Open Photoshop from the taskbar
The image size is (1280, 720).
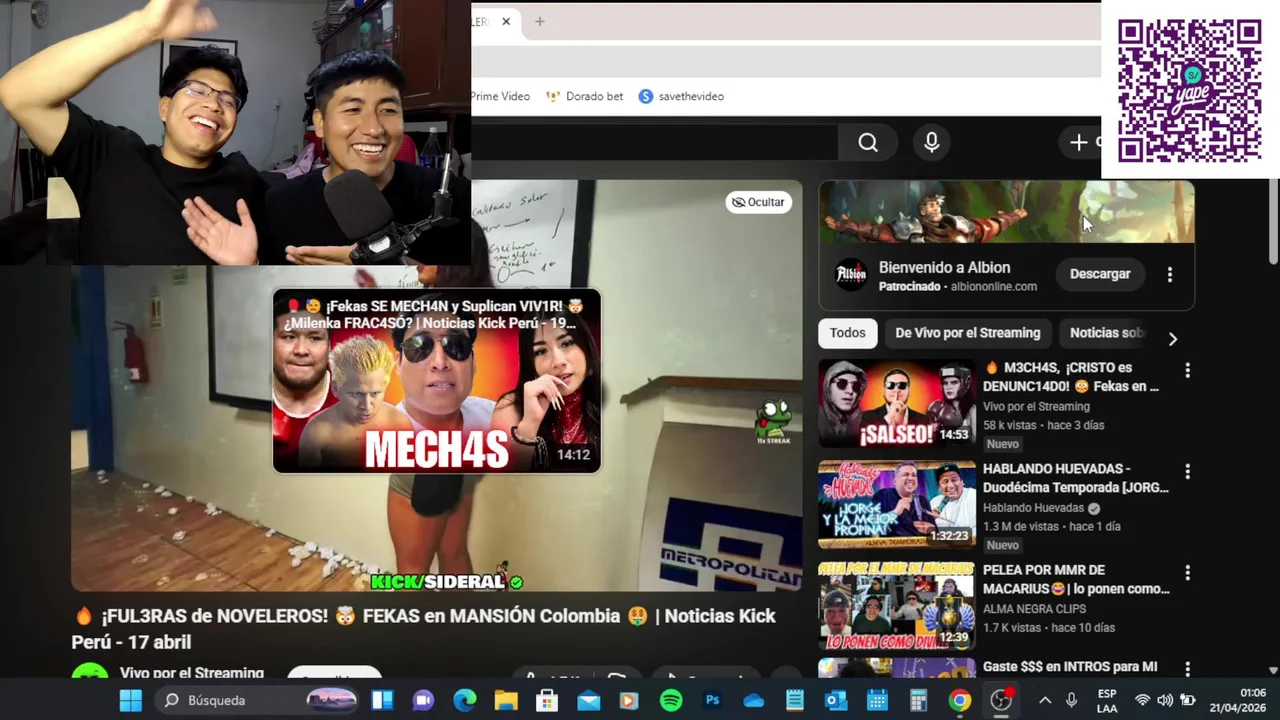coord(712,701)
